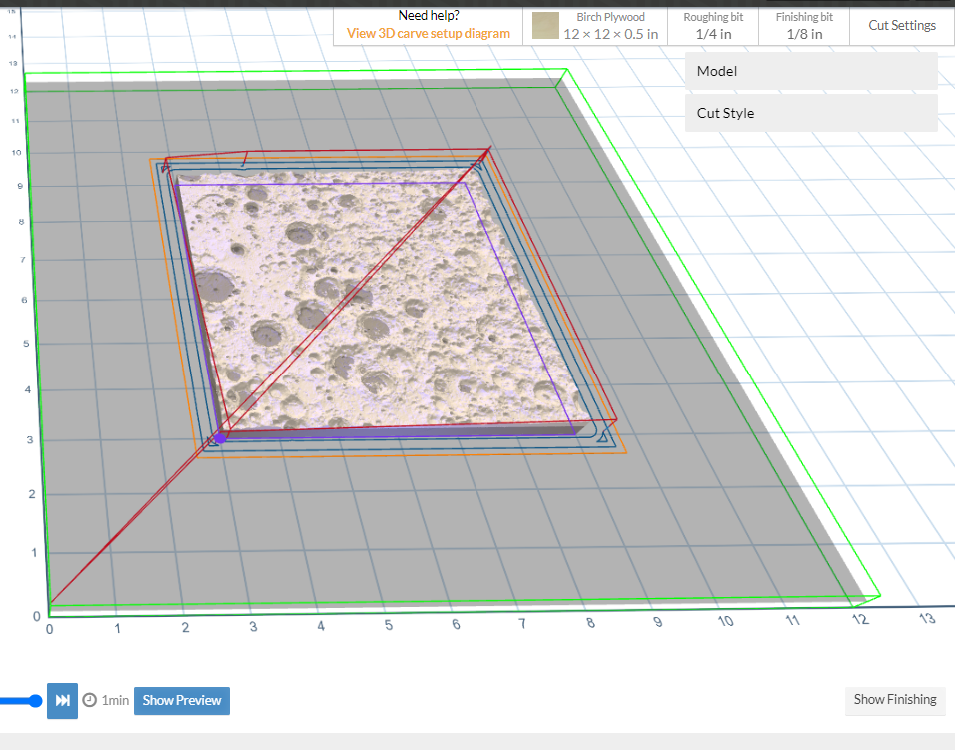The image size is (955, 750).
Task: Click the Birch Plywood material swatch
Action: (x=545, y=26)
